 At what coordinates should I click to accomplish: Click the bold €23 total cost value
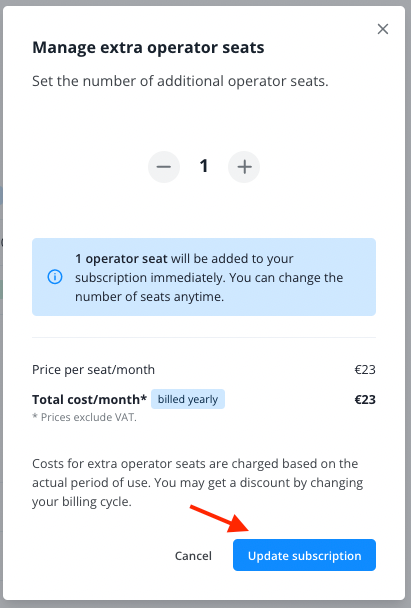[365, 399]
